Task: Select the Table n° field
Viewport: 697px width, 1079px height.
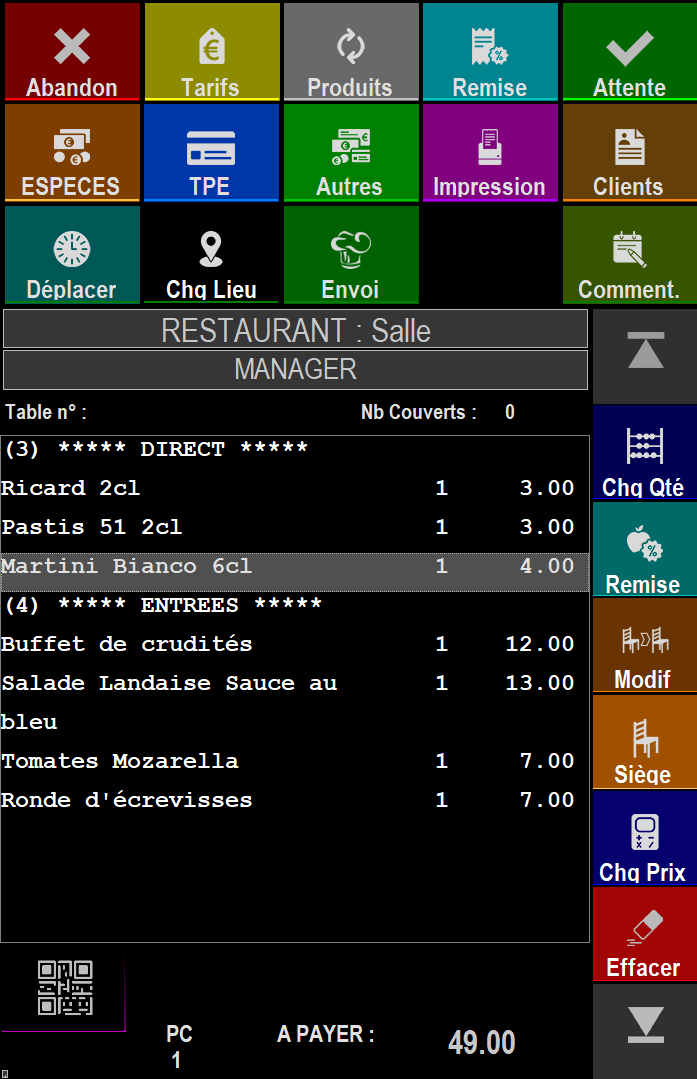Action: point(46,412)
